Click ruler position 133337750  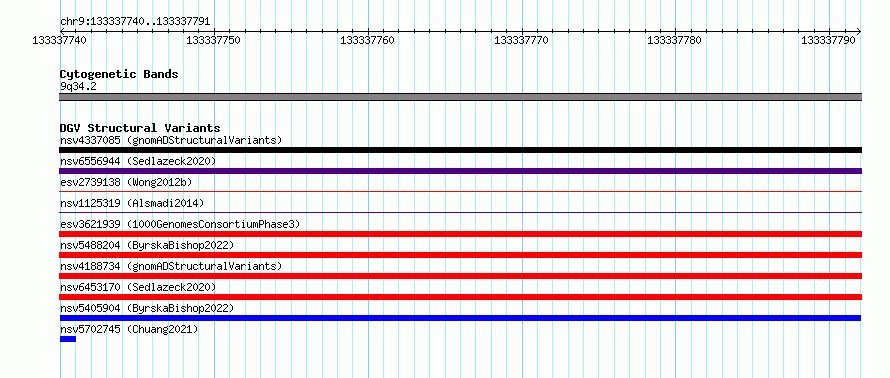pyautogui.click(x=213, y=40)
